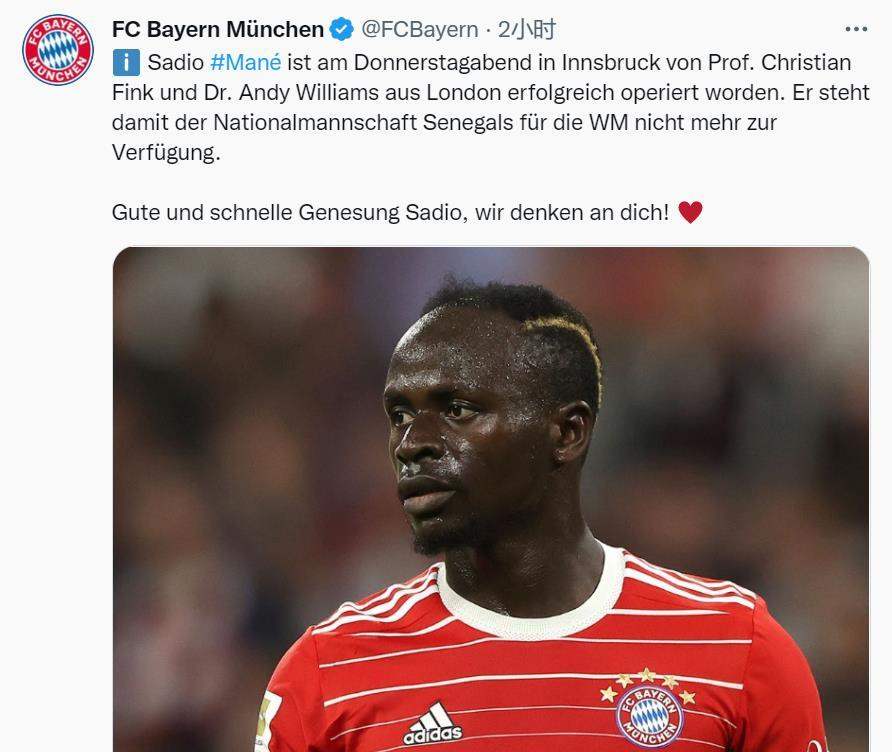Click the tweet timestamp 2小时
Image resolution: width=892 pixels, height=752 pixels.
coord(527,29)
